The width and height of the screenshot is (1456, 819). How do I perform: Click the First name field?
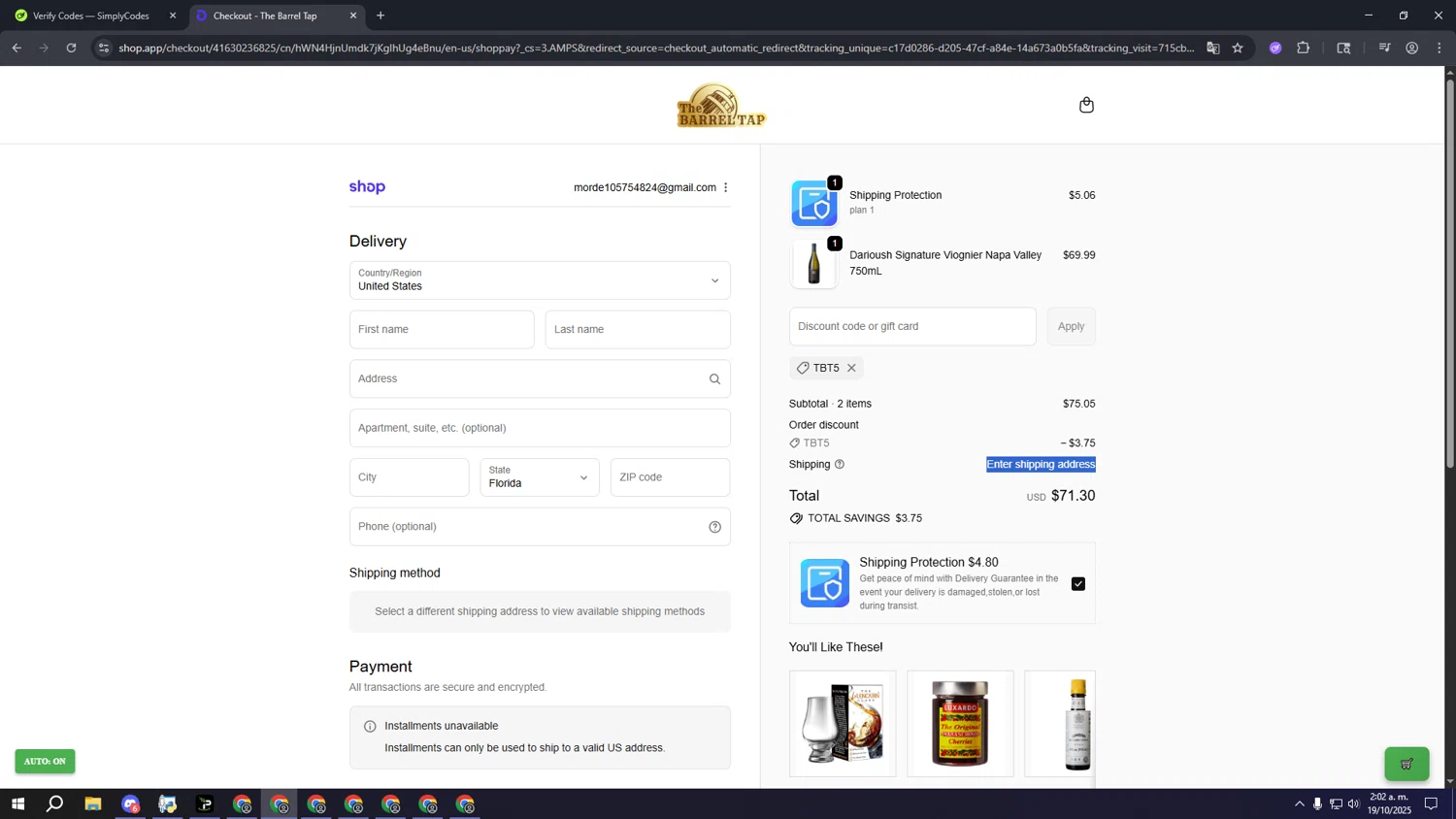(x=442, y=330)
